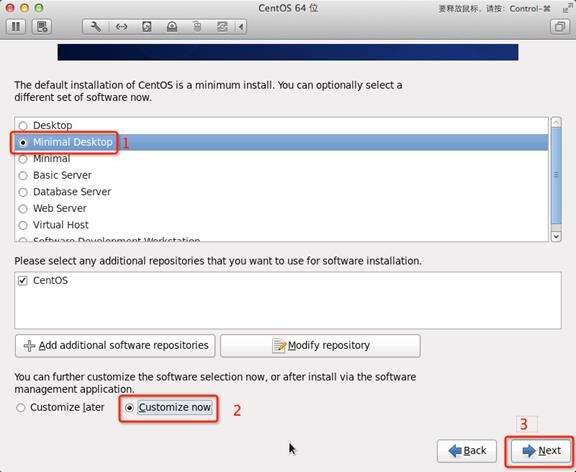Click the hard disk device icon
Image resolution: width=576 pixels, height=472 pixels.
tap(147, 26)
